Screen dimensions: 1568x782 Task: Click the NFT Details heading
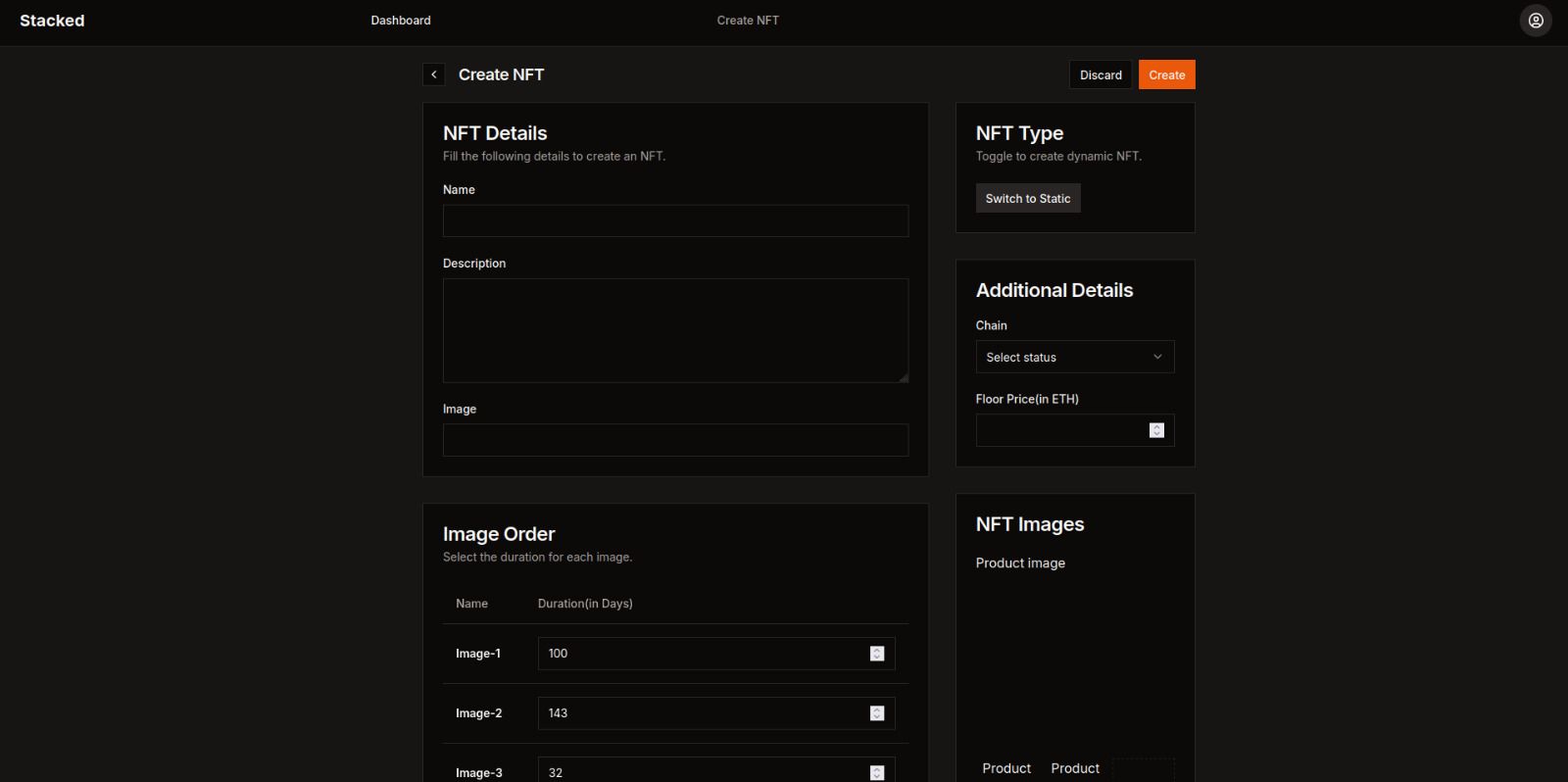(495, 133)
